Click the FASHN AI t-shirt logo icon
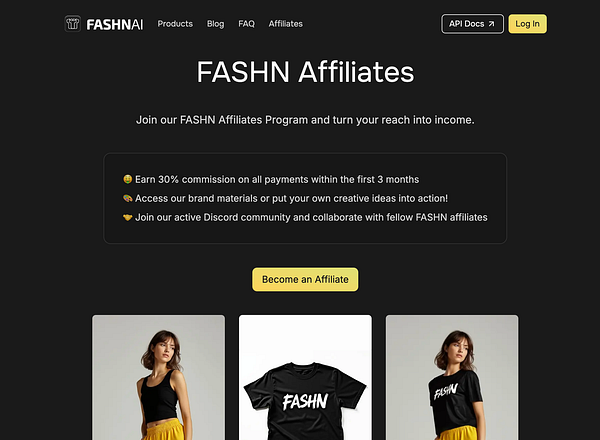The height and width of the screenshot is (440, 600). click(72, 24)
